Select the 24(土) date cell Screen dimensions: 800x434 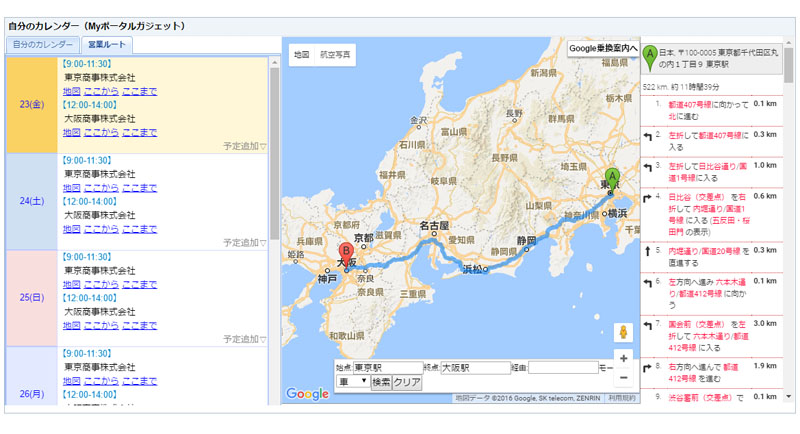[32, 201]
